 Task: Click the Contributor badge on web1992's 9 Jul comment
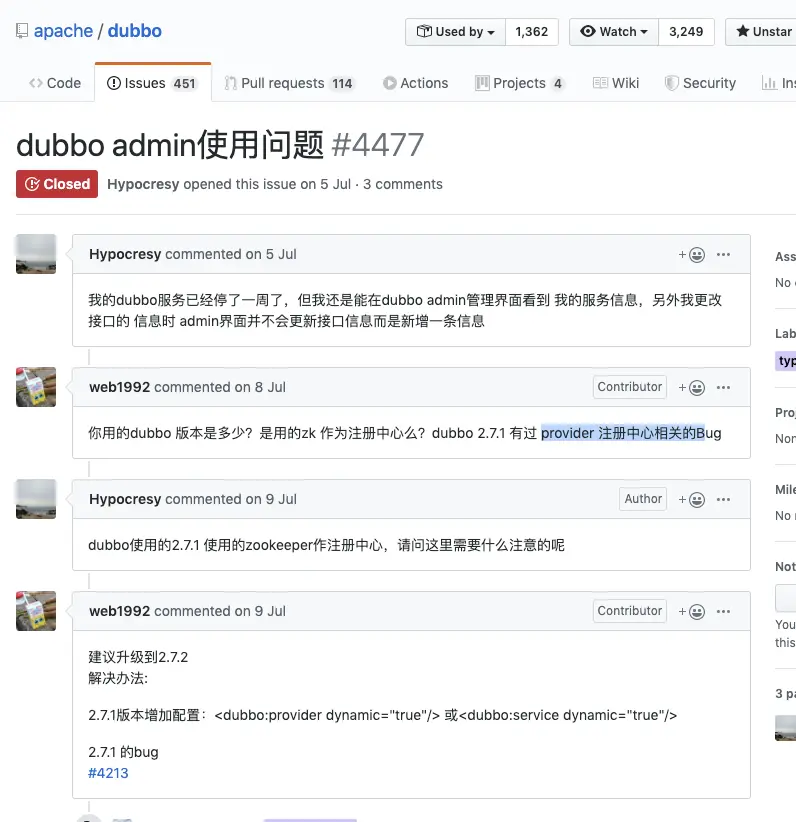coord(630,611)
